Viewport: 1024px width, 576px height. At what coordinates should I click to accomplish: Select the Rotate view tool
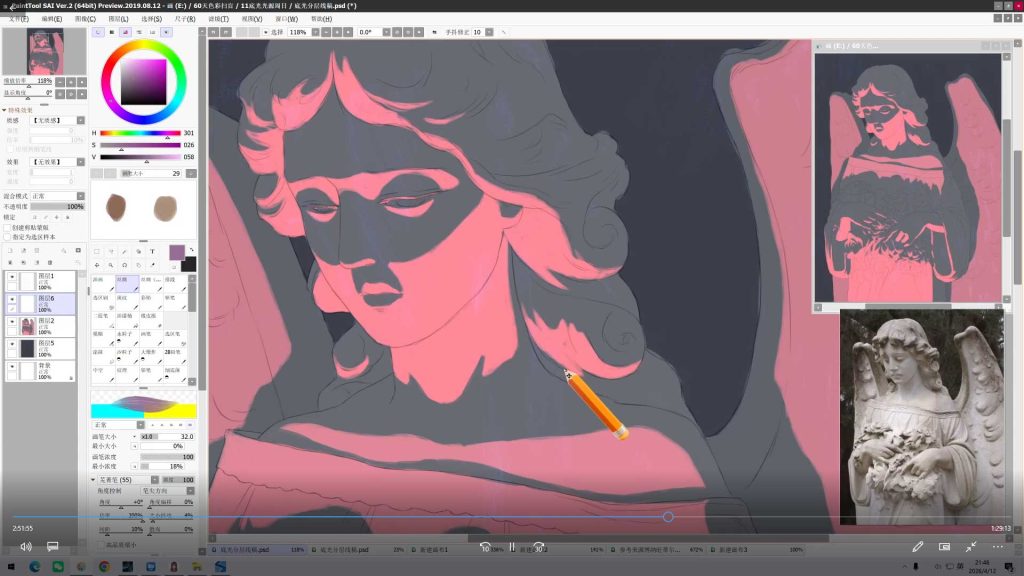125,265
